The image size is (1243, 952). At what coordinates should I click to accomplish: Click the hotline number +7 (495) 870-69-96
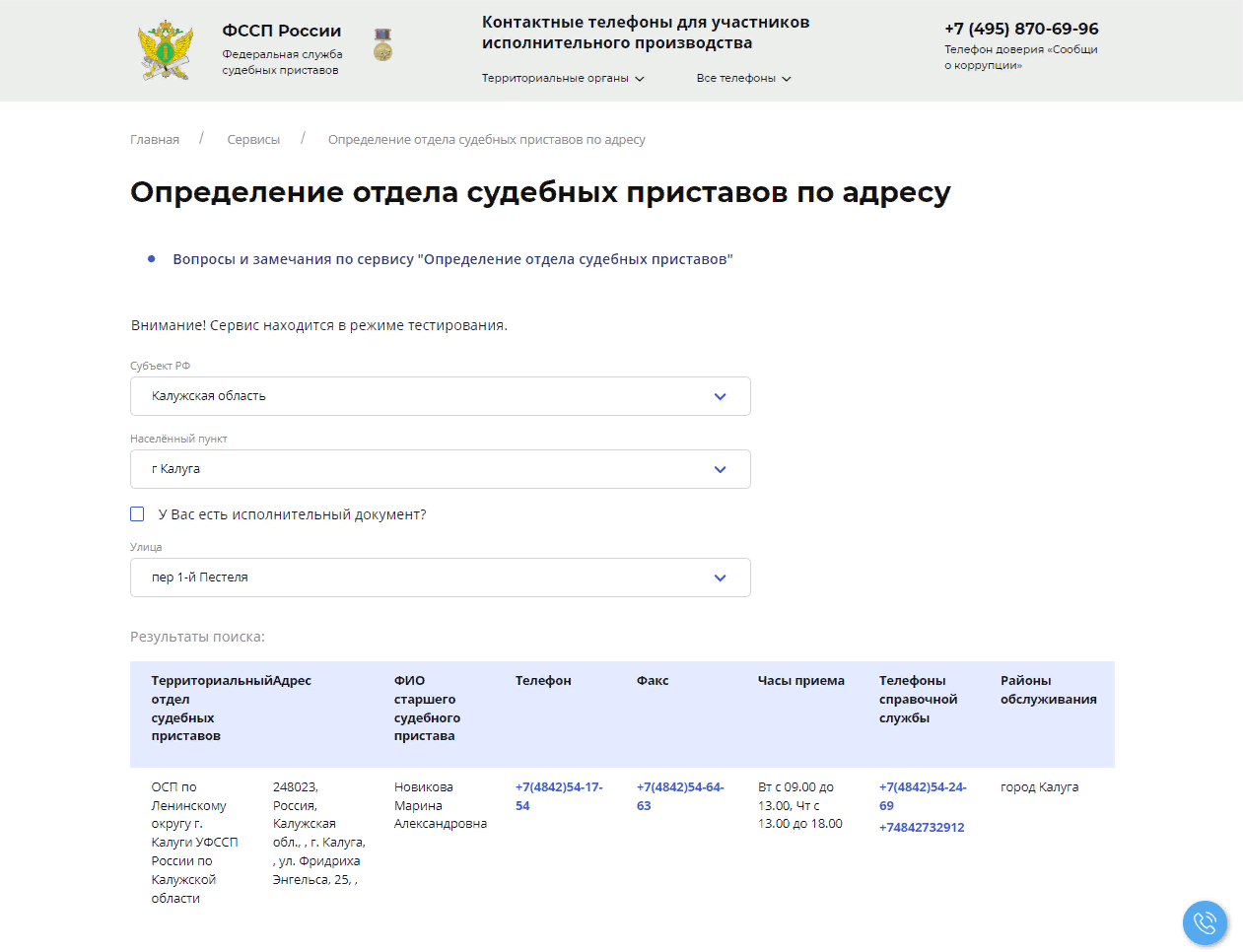pyautogui.click(x=1021, y=29)
